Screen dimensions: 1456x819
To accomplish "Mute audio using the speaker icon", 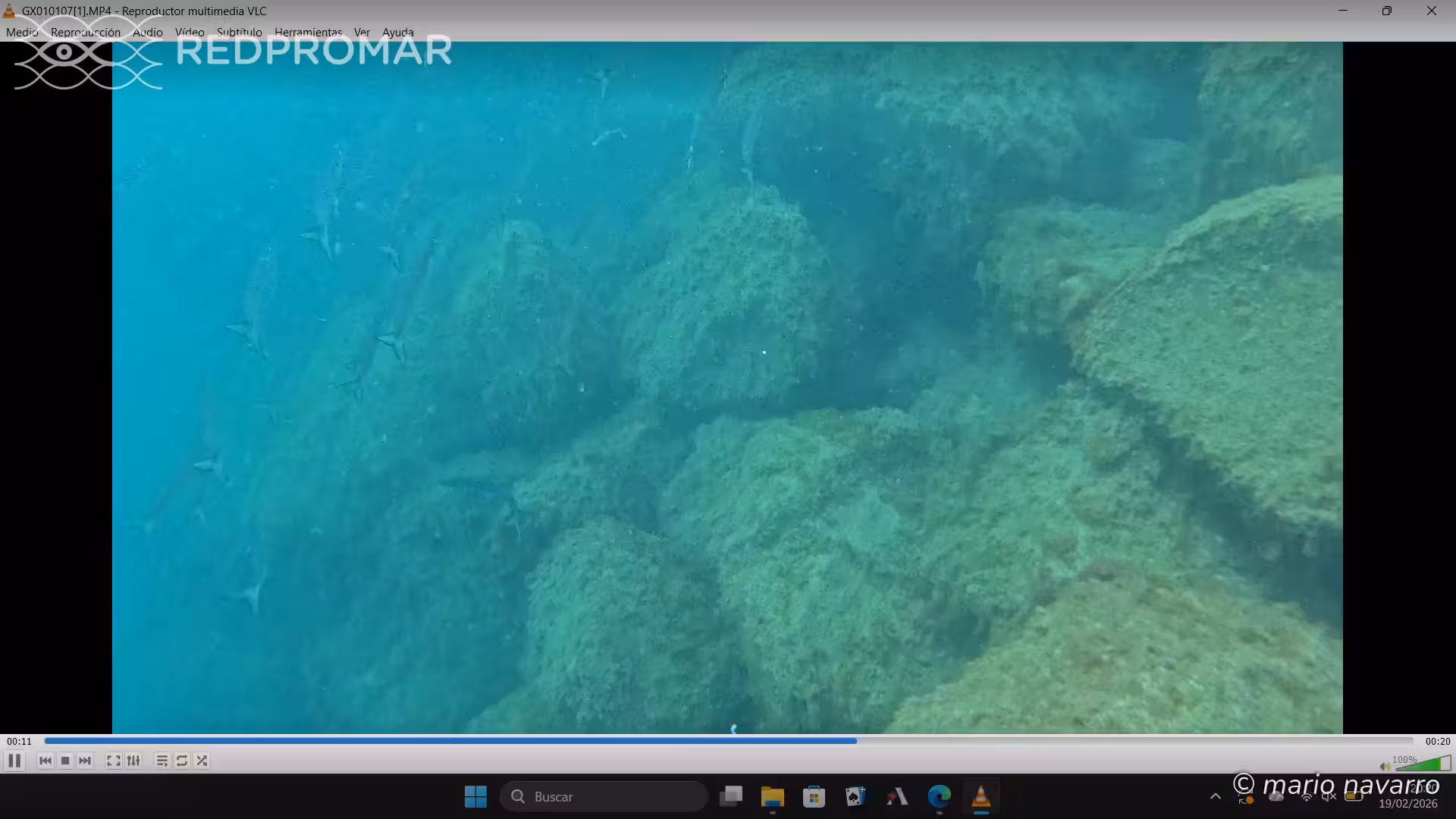I will coord(1385,766).
